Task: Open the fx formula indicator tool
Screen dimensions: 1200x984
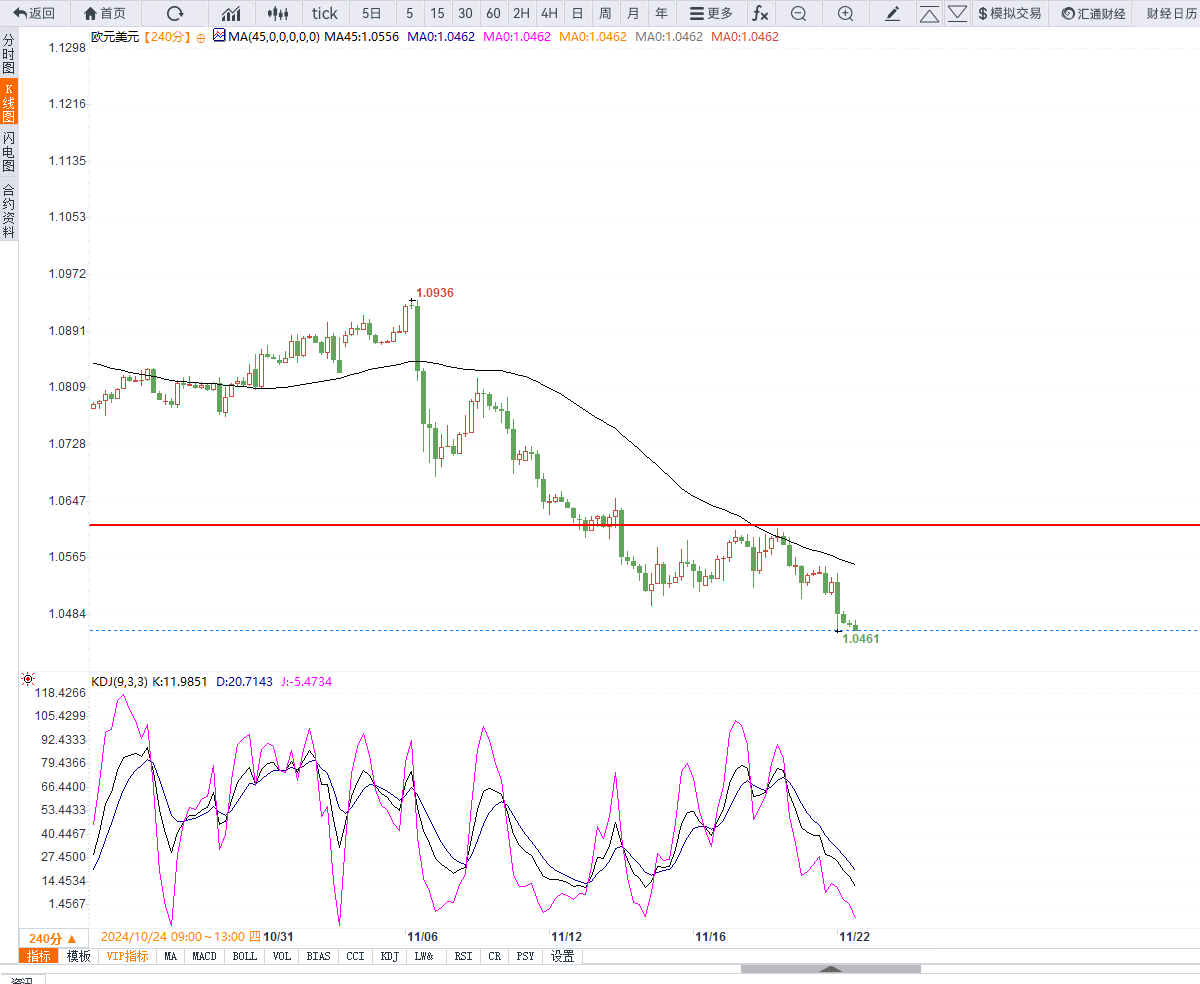Action: (760, 13)
